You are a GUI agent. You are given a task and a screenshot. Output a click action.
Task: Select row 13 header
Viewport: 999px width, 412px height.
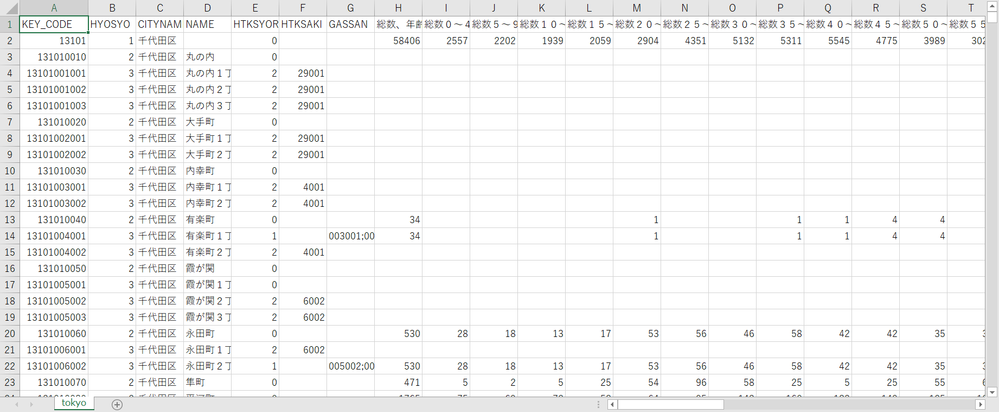pos(10,220)
